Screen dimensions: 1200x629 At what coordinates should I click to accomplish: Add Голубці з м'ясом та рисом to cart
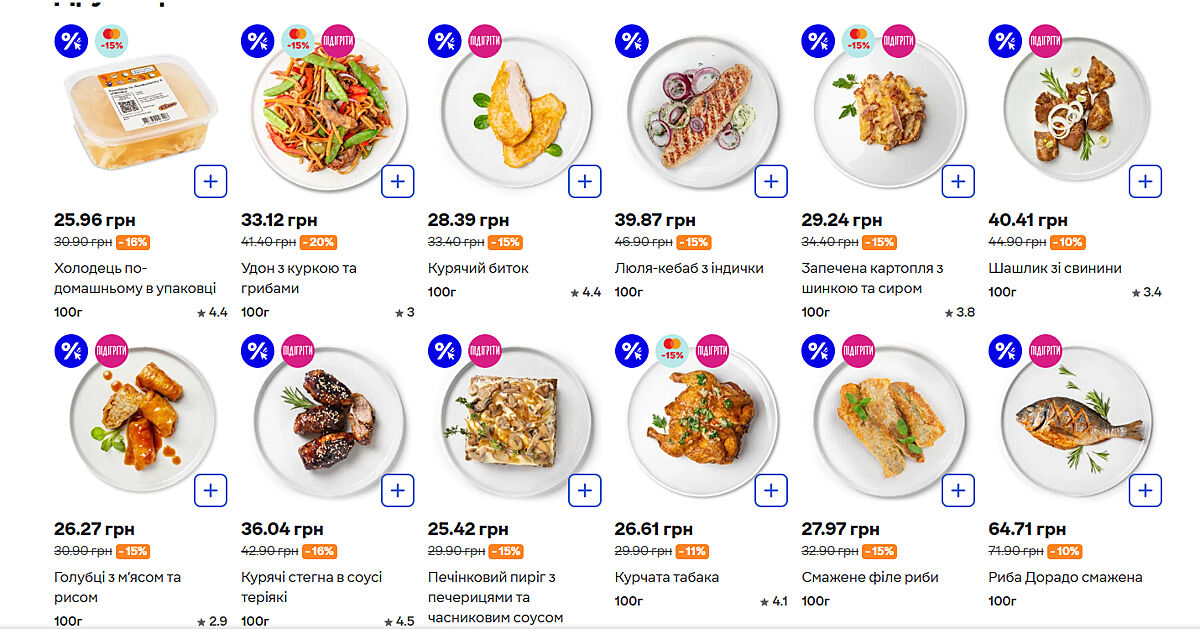point(210,491)
